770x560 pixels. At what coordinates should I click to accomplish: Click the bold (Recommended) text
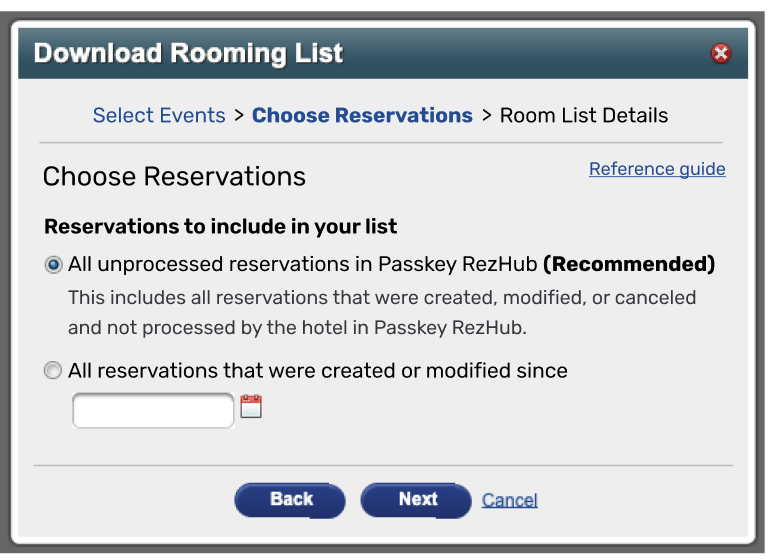coord(629,264)
